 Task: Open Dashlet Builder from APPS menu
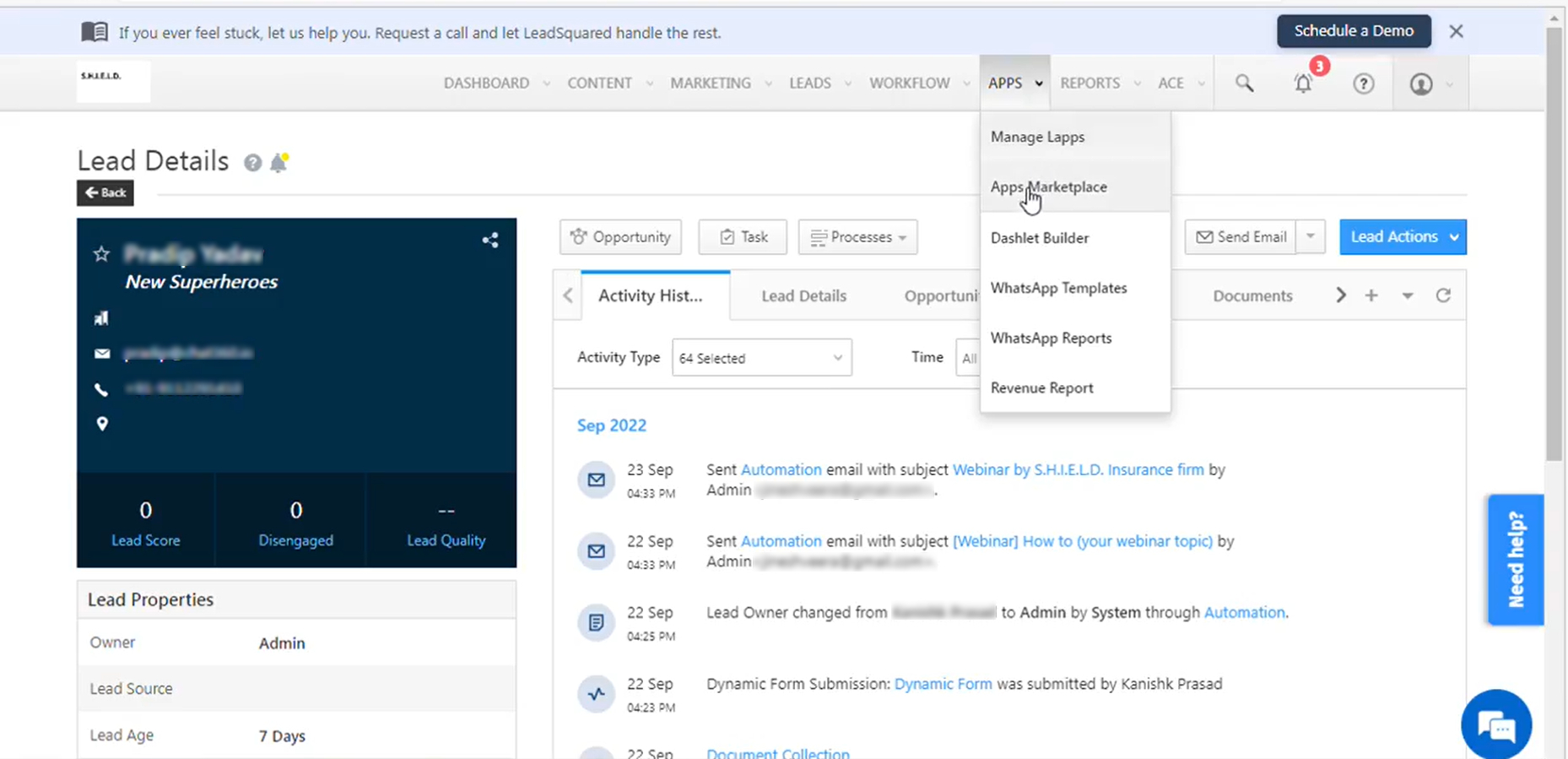tap(1075, 238)
